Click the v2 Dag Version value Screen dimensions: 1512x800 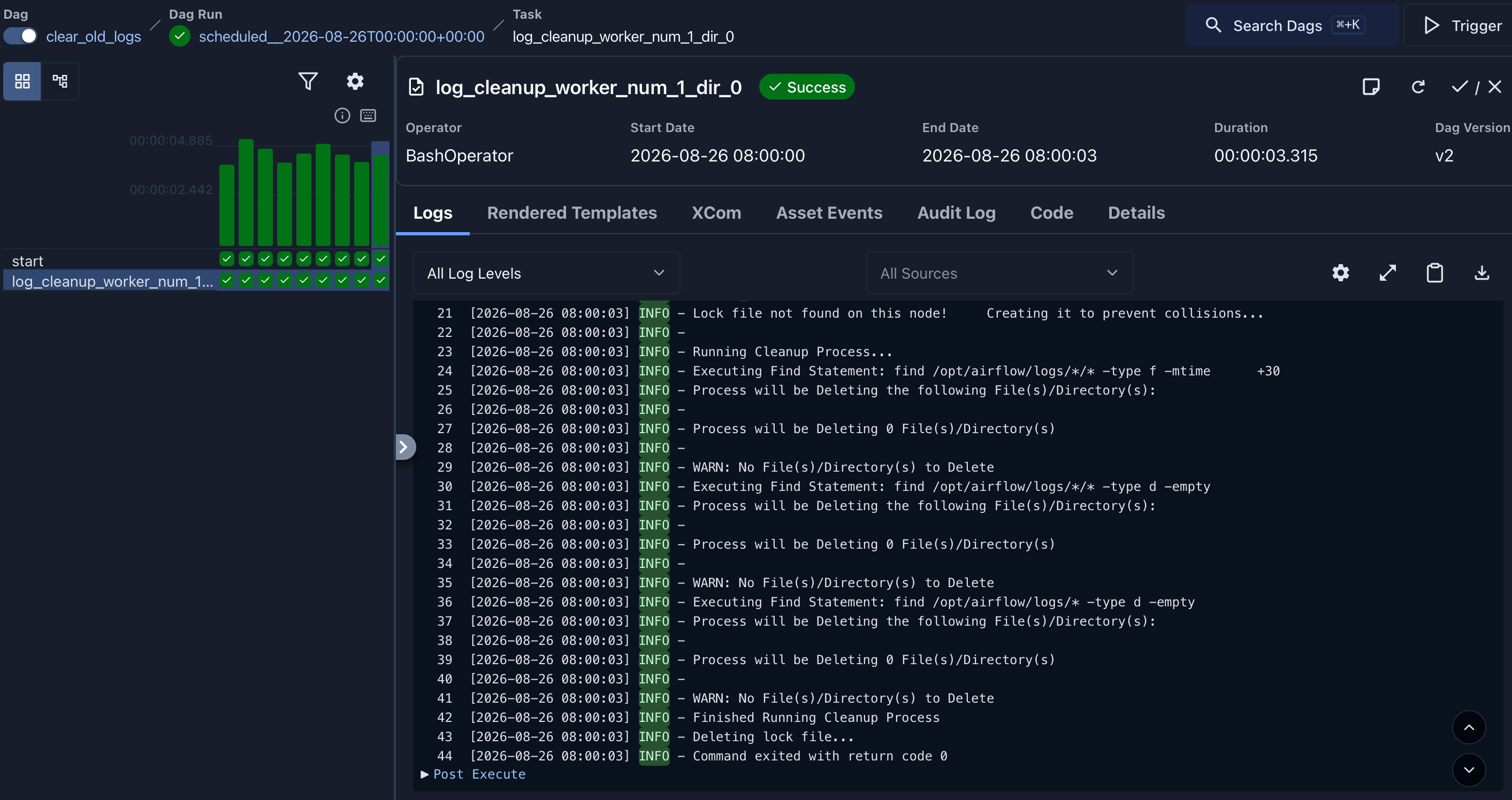coord(1444,156)
